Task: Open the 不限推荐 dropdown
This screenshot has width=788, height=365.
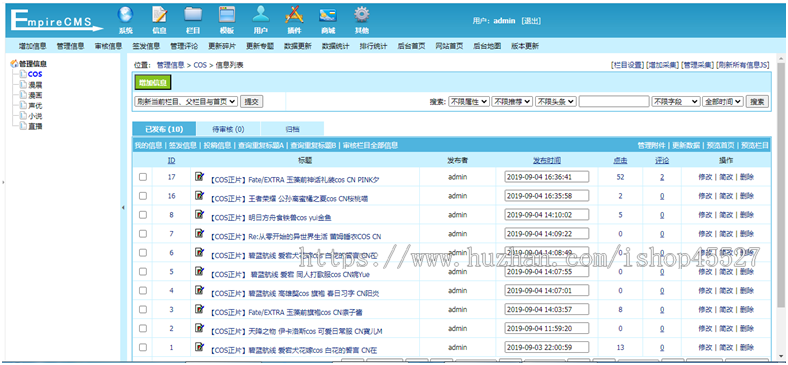Action: 512,102
